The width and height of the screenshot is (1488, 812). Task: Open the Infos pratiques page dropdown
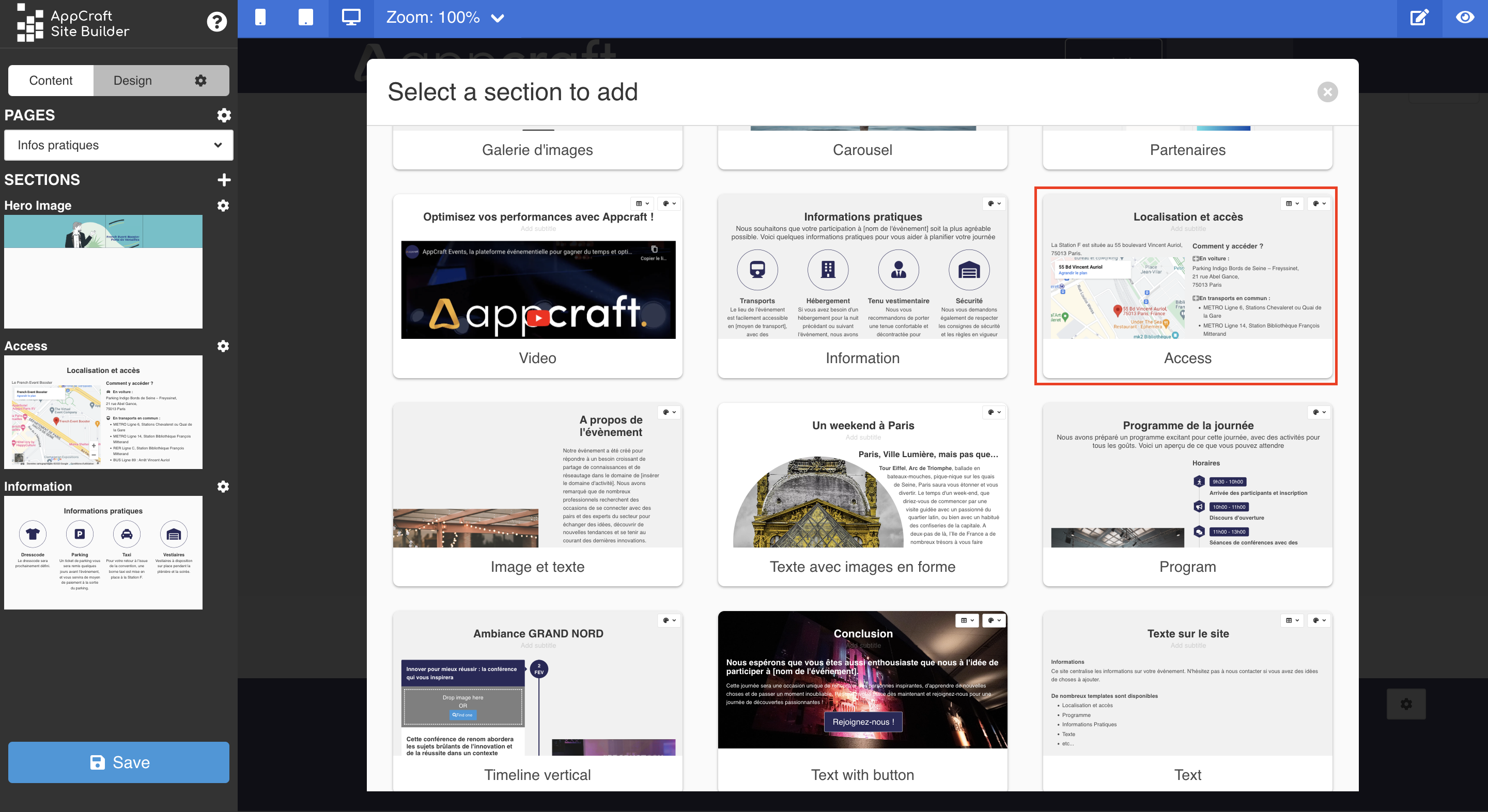[x=118, y=145]
